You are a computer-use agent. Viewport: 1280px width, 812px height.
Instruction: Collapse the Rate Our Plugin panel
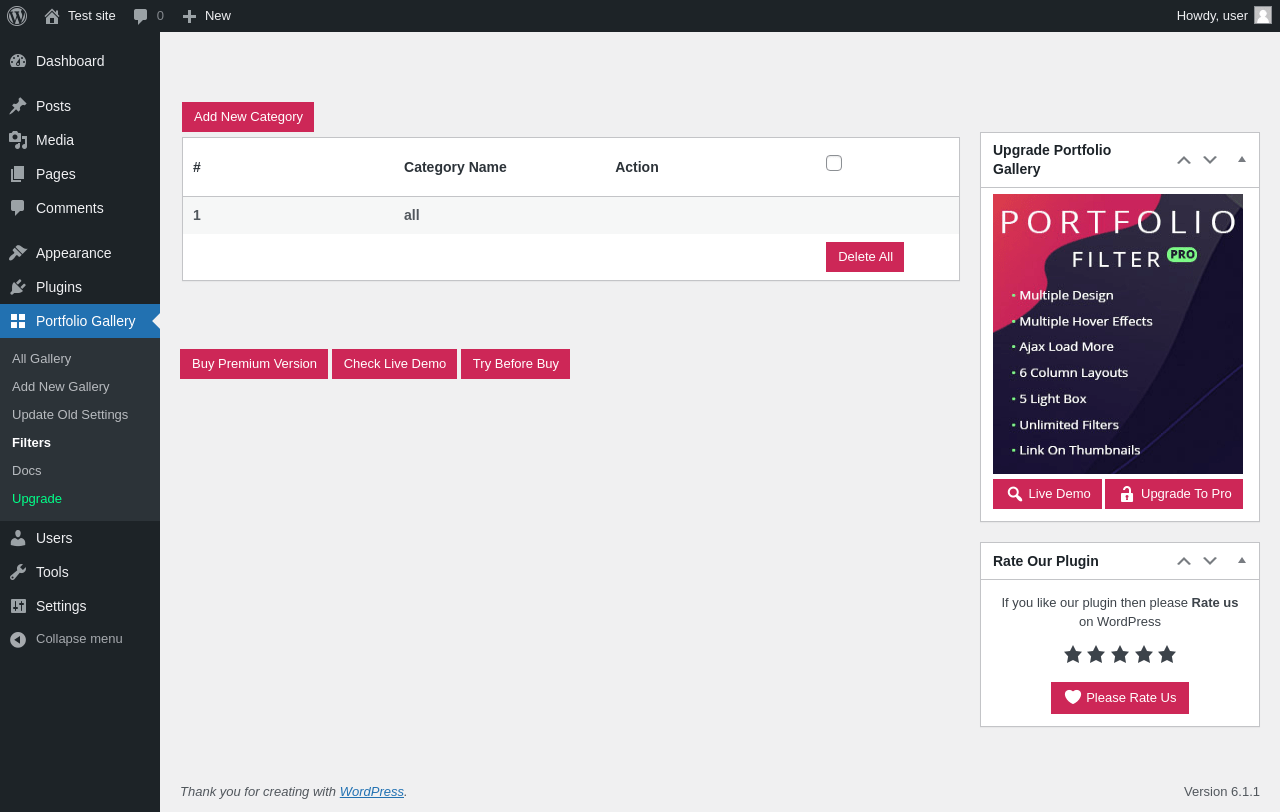click(x=1242, y=561)
